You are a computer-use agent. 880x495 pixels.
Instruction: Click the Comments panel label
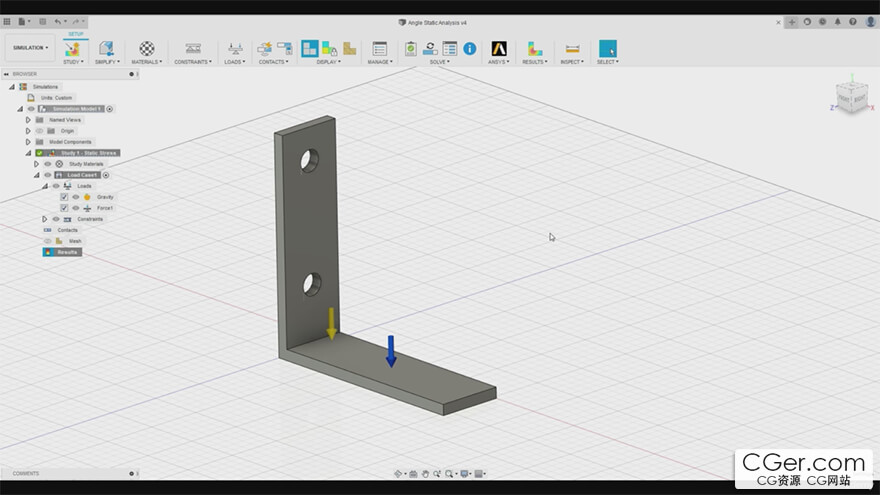[26, 473]
